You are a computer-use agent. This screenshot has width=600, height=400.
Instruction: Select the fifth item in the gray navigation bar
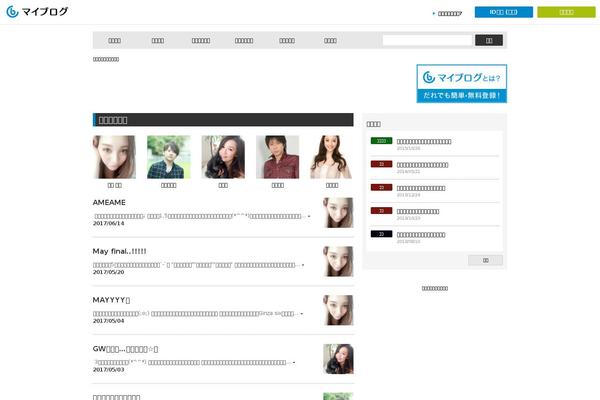(x=287, y=40)
